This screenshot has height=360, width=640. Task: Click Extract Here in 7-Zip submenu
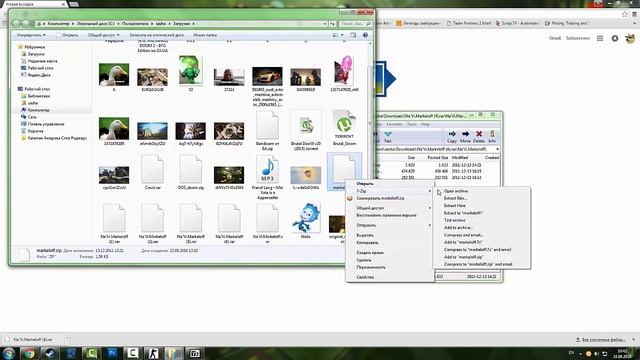[x=455, y=206]
